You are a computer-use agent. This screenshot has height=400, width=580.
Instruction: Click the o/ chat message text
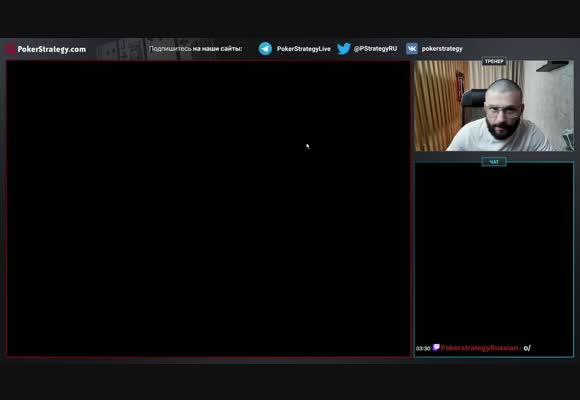527,348
